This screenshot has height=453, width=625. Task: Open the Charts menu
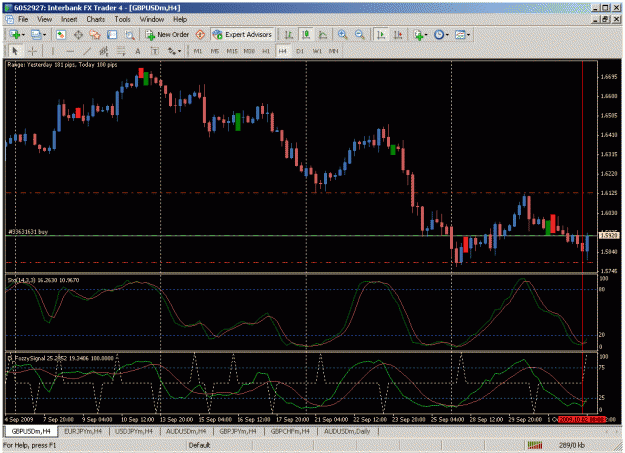coord(96,19)
